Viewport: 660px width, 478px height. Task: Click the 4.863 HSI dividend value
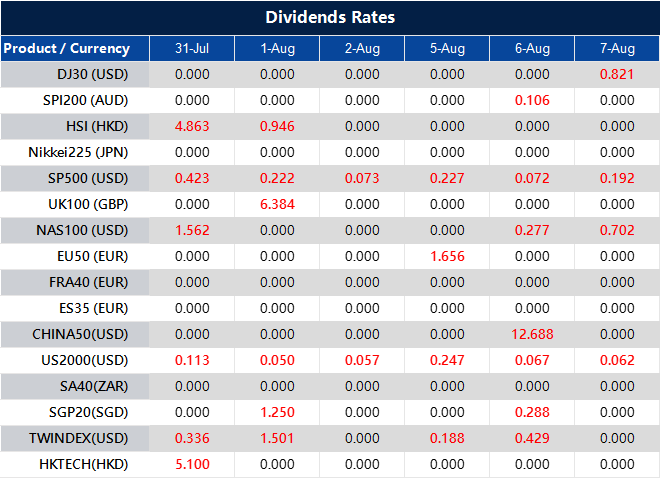(192, 126)
